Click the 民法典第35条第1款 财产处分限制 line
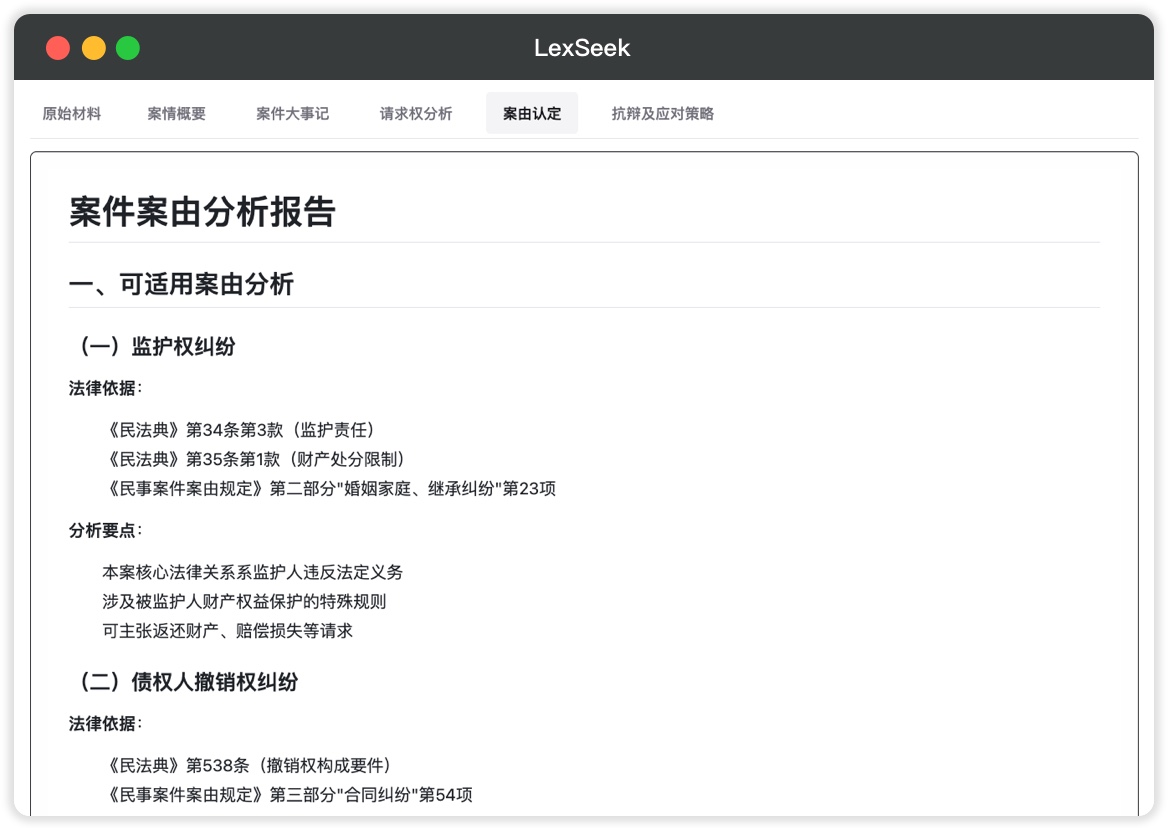This screenshot has height=828, width=1168. click(x=255, y=459)
